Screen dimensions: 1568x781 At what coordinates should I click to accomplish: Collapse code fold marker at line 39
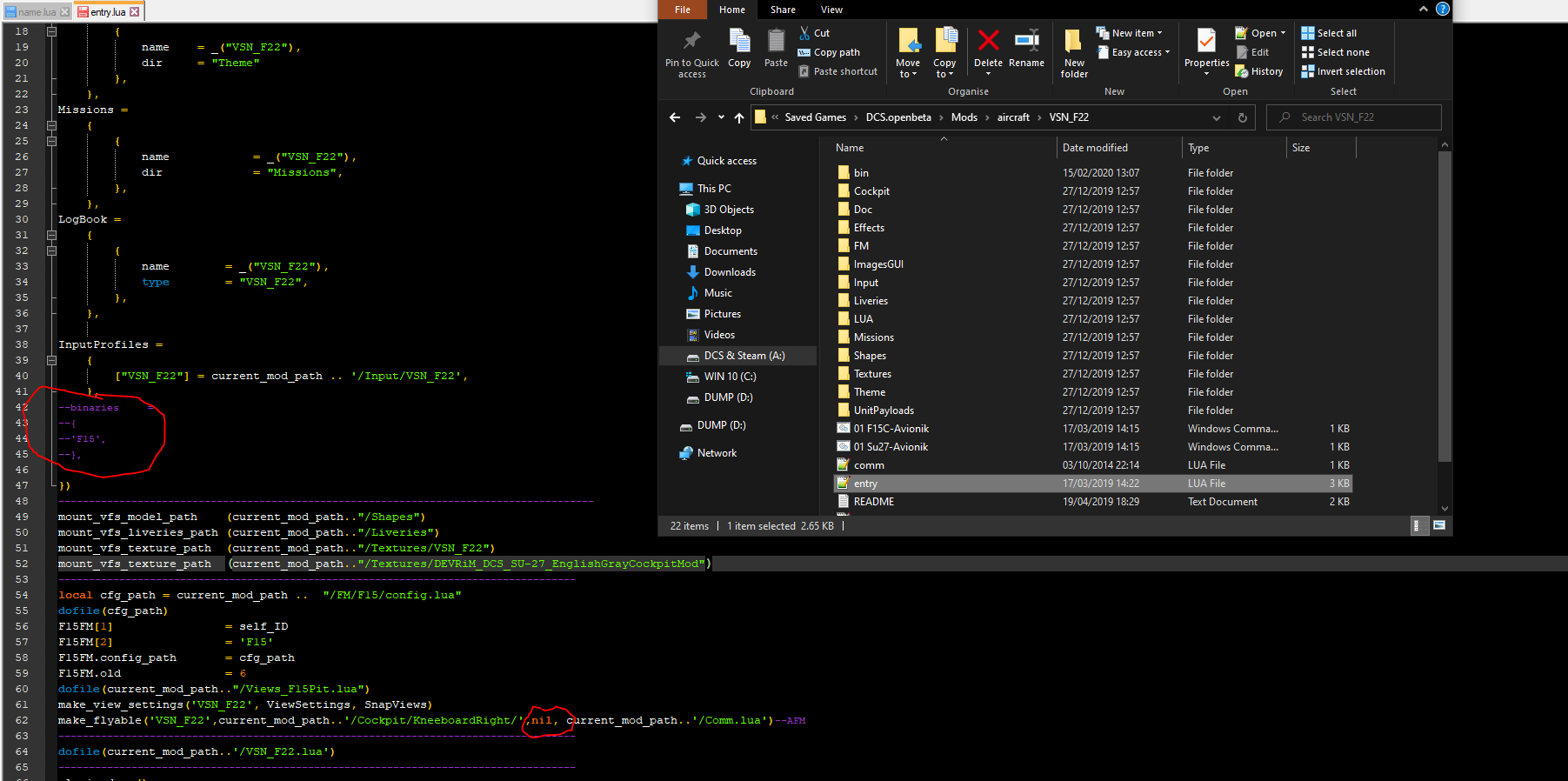tap(51, 360)
